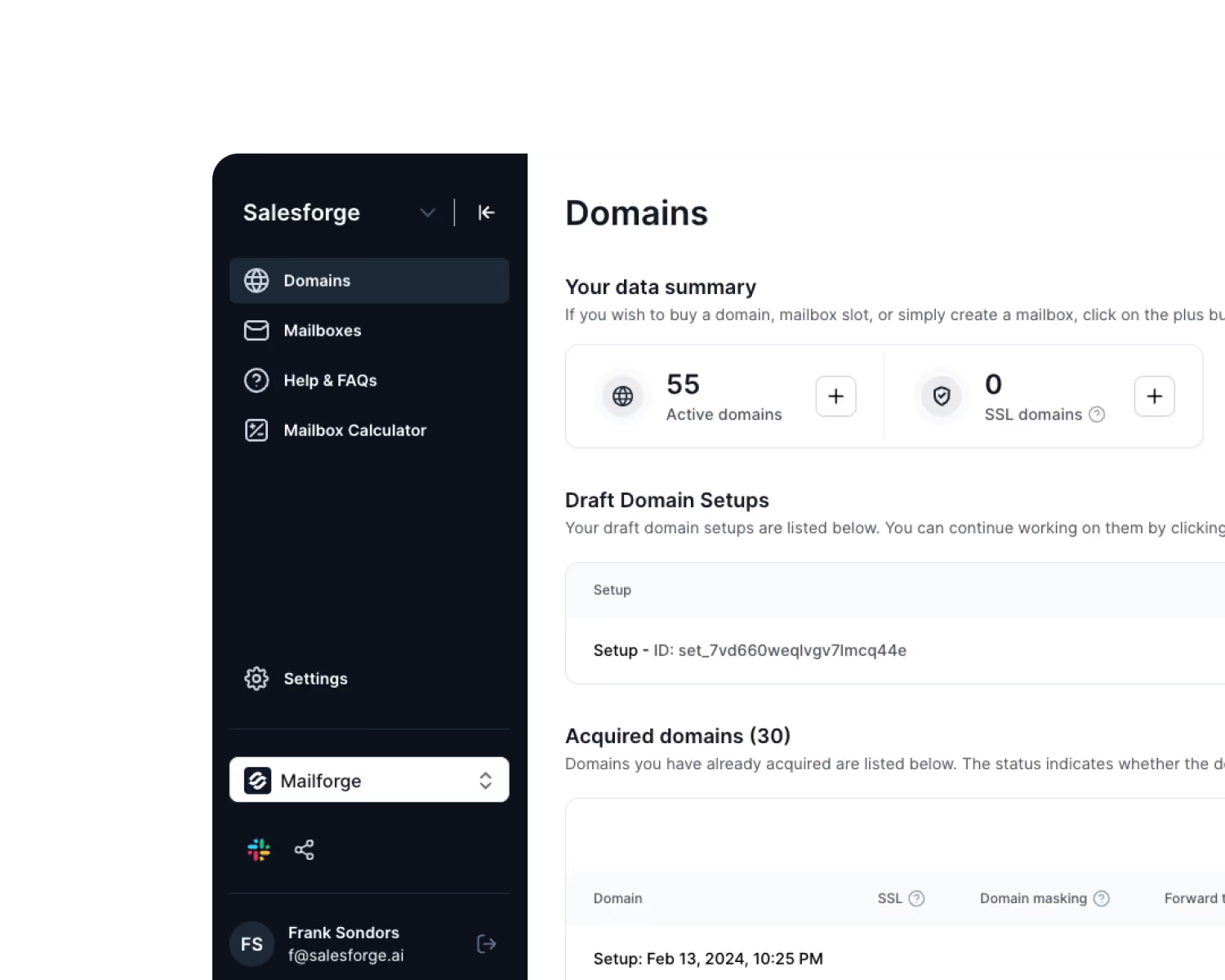
Task: Click the Acquired domains (30) heading
Action: point(678,736)
